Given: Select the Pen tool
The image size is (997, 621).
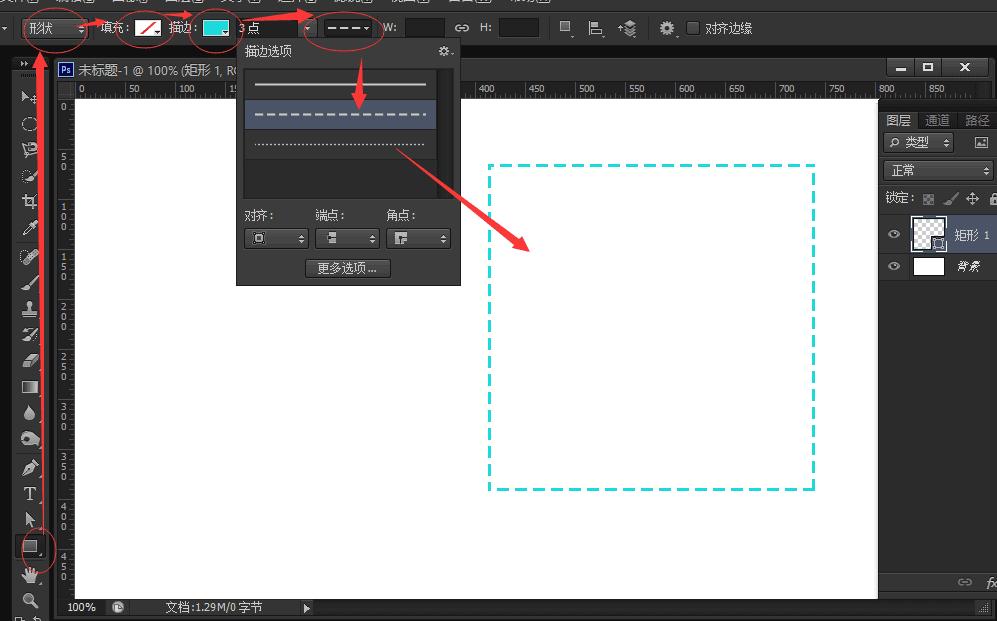Looking at the screenshot, I should [x=30, y=468].
